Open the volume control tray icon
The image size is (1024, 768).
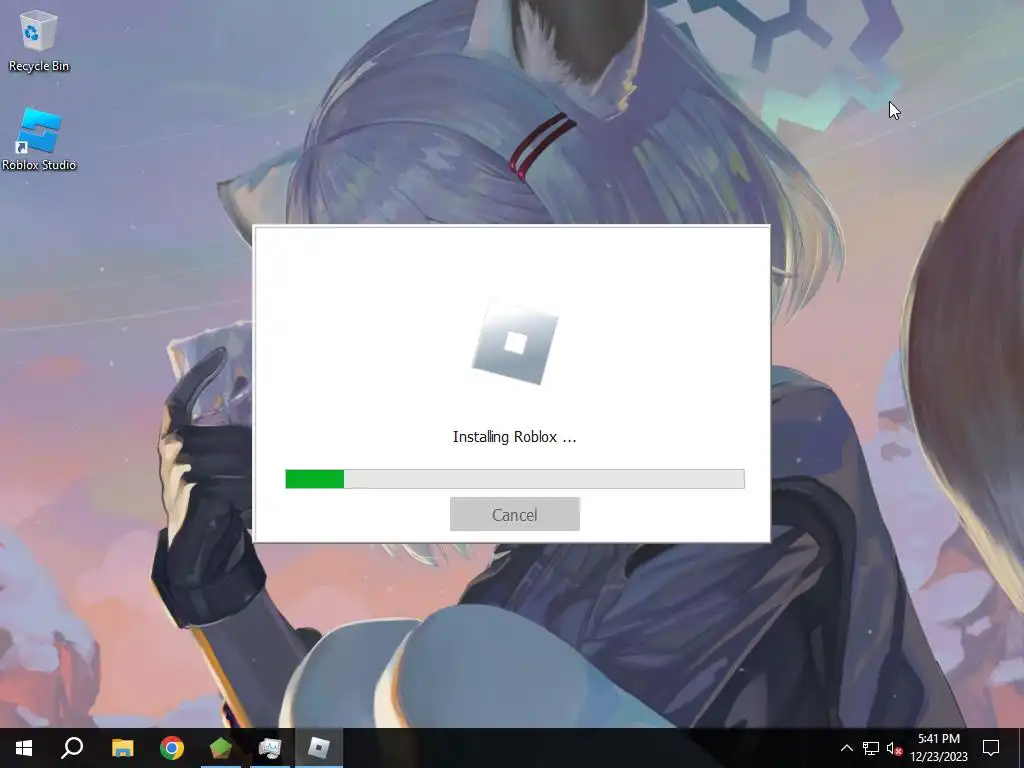click(x=894, y=748)
